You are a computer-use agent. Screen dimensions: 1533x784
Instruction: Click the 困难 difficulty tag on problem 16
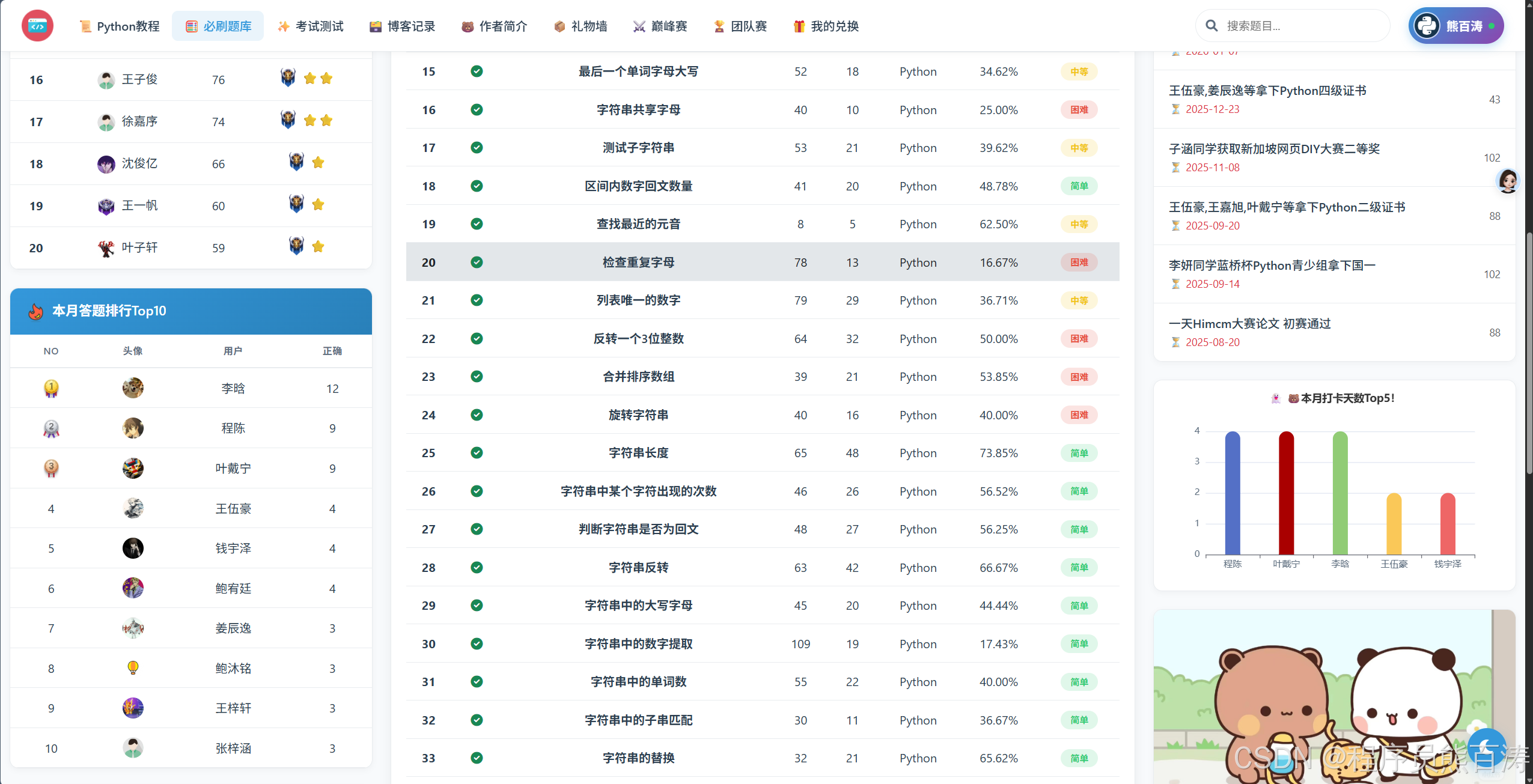point(1079,109)
